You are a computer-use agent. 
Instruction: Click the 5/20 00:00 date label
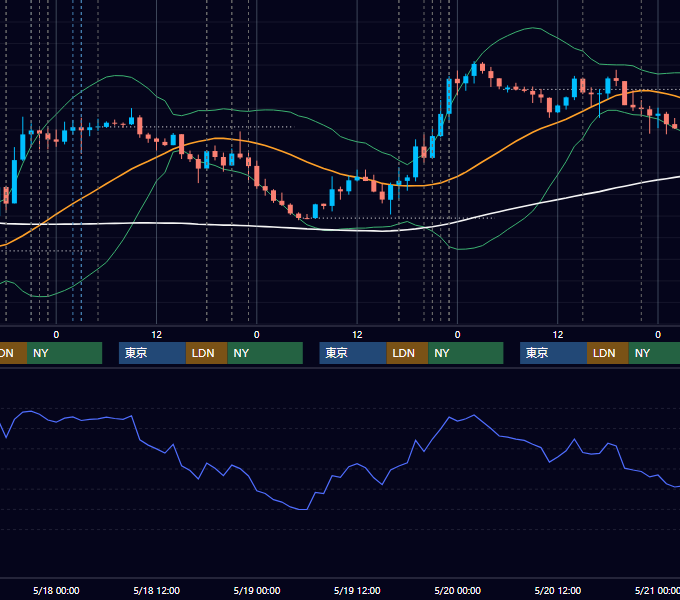458,590
